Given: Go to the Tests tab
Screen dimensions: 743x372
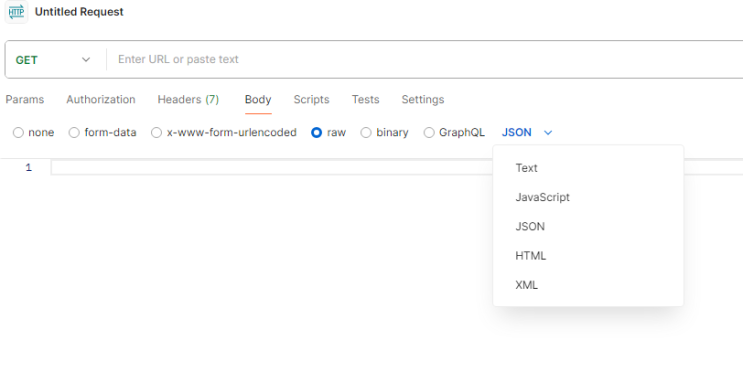Looking at the screenshot, I should point(365,100).
